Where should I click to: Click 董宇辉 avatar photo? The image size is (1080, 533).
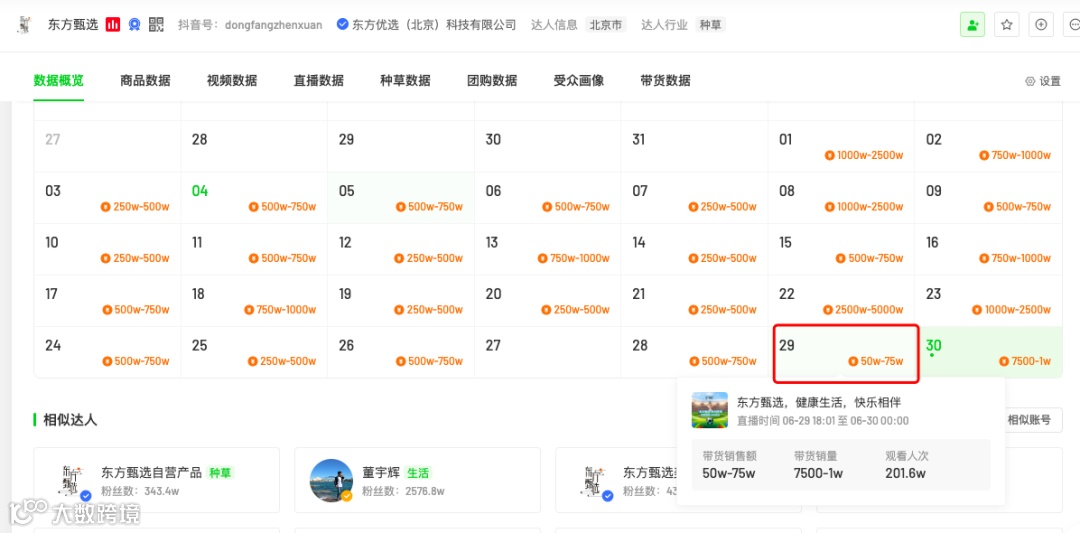click(x=331, y=481)
